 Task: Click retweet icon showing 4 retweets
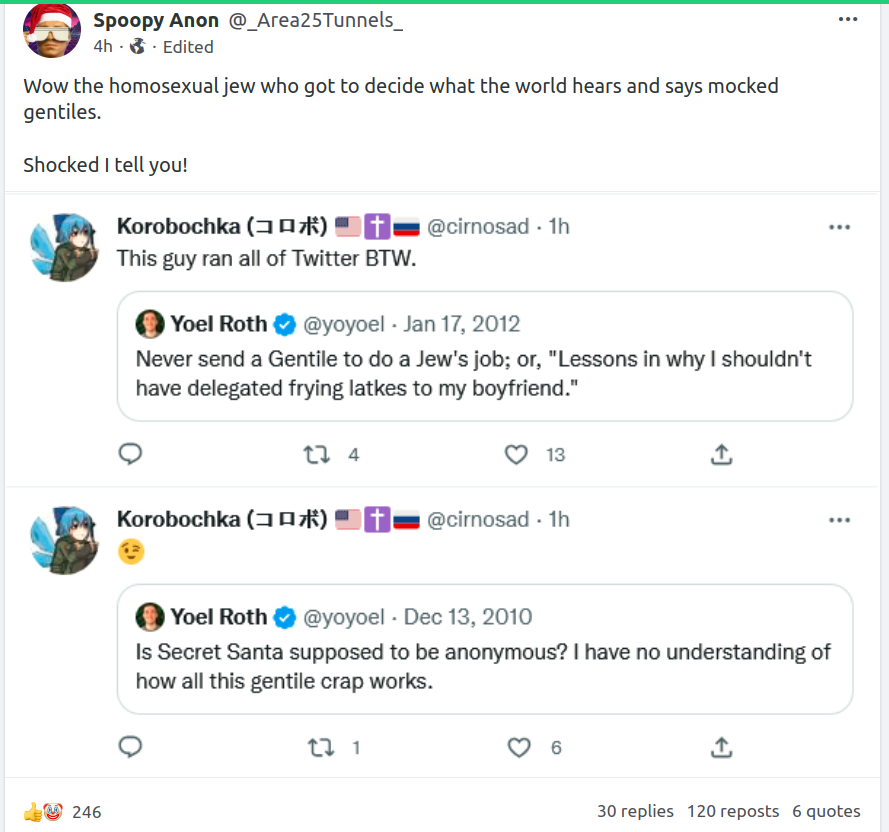[x=317, y=454]
